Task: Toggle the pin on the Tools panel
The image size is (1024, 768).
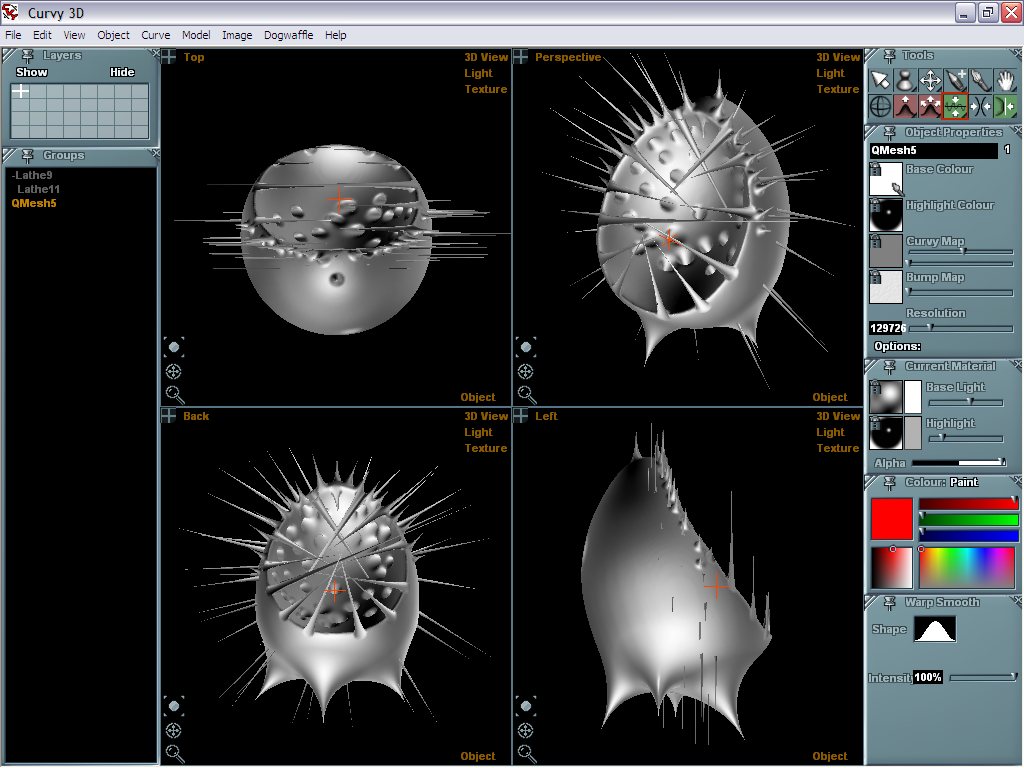Action: [888, 56]
